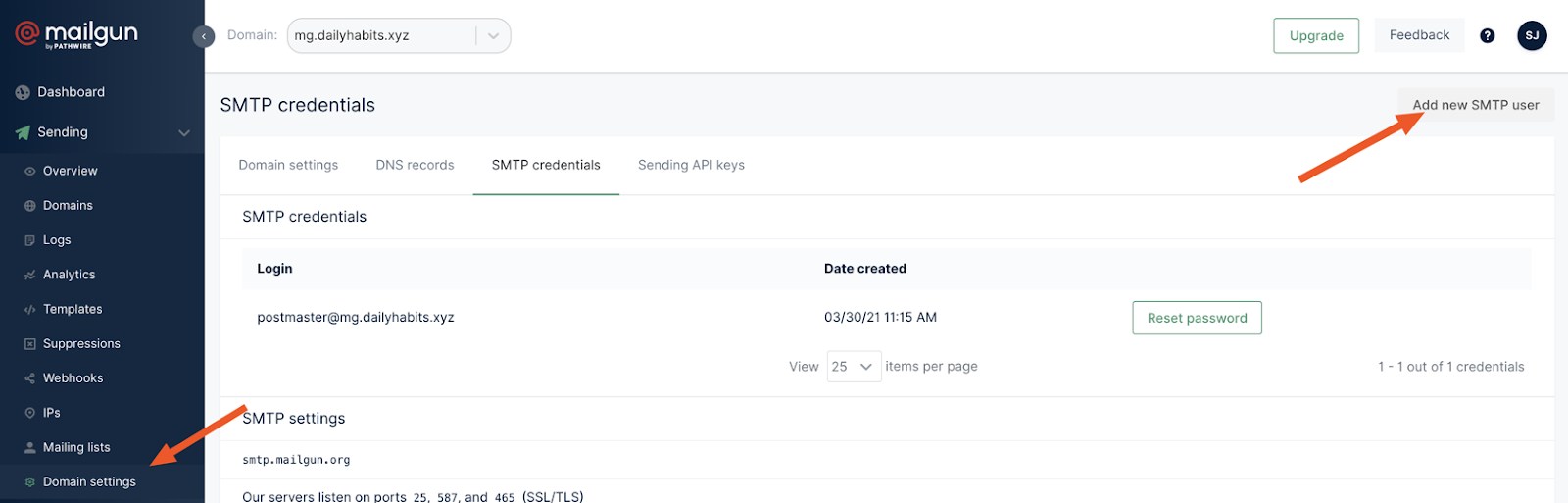Open the help question mark icon

point(1487,35)
